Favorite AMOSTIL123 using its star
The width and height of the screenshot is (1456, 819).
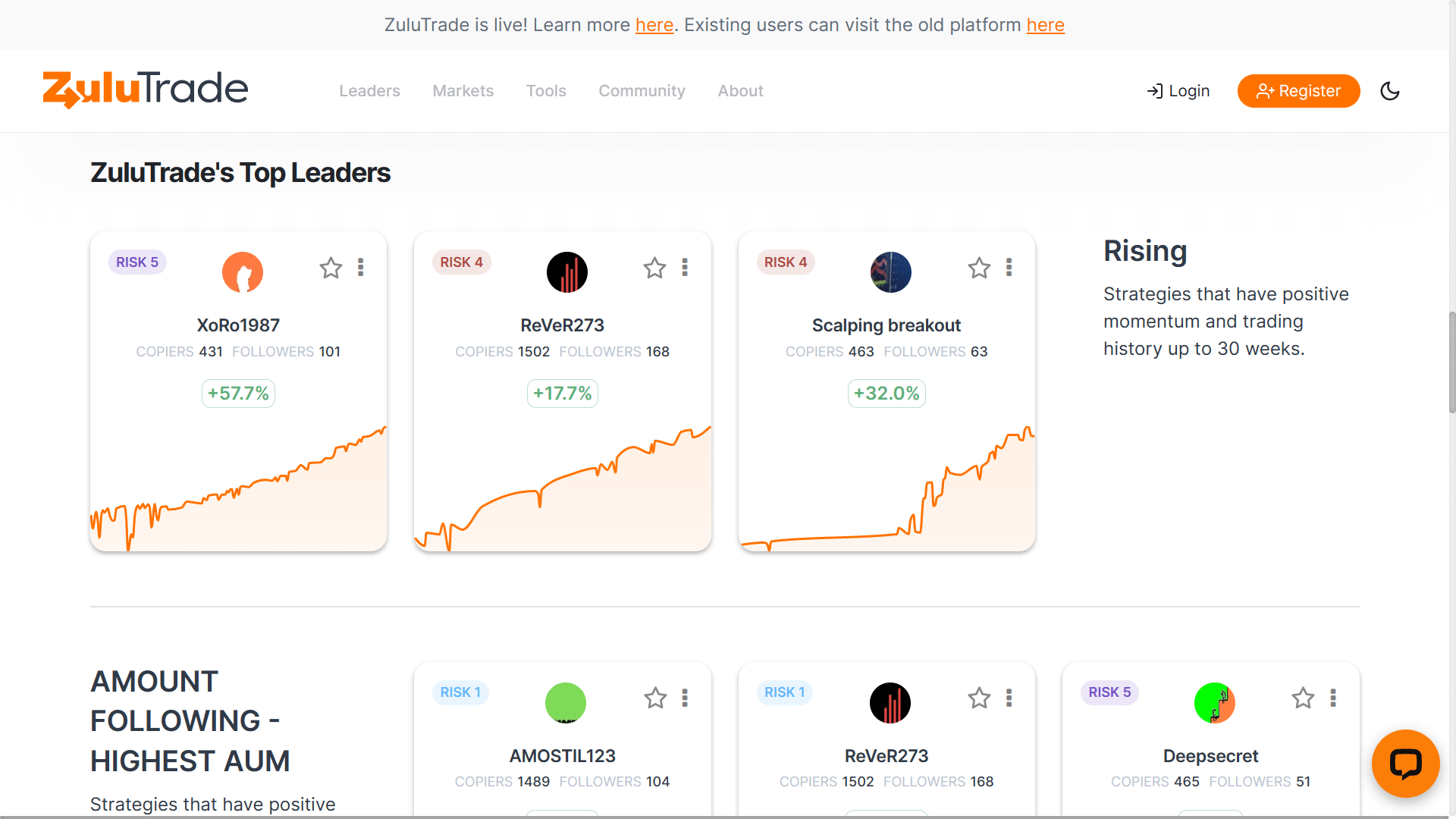pos(654,698)
